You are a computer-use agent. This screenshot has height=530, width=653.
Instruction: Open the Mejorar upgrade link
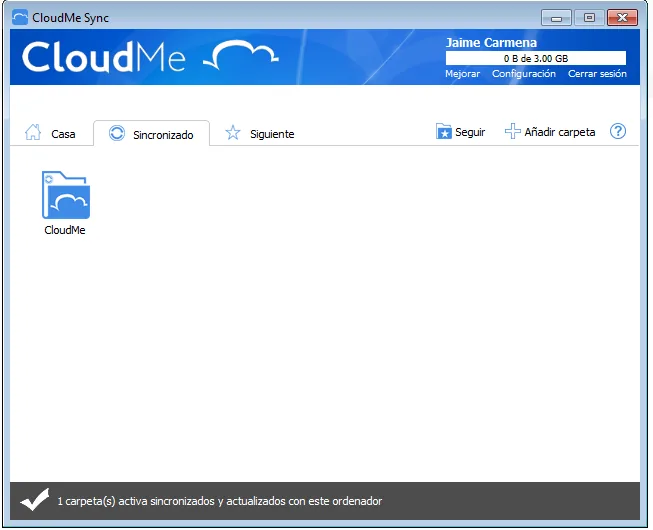[462, 74]
